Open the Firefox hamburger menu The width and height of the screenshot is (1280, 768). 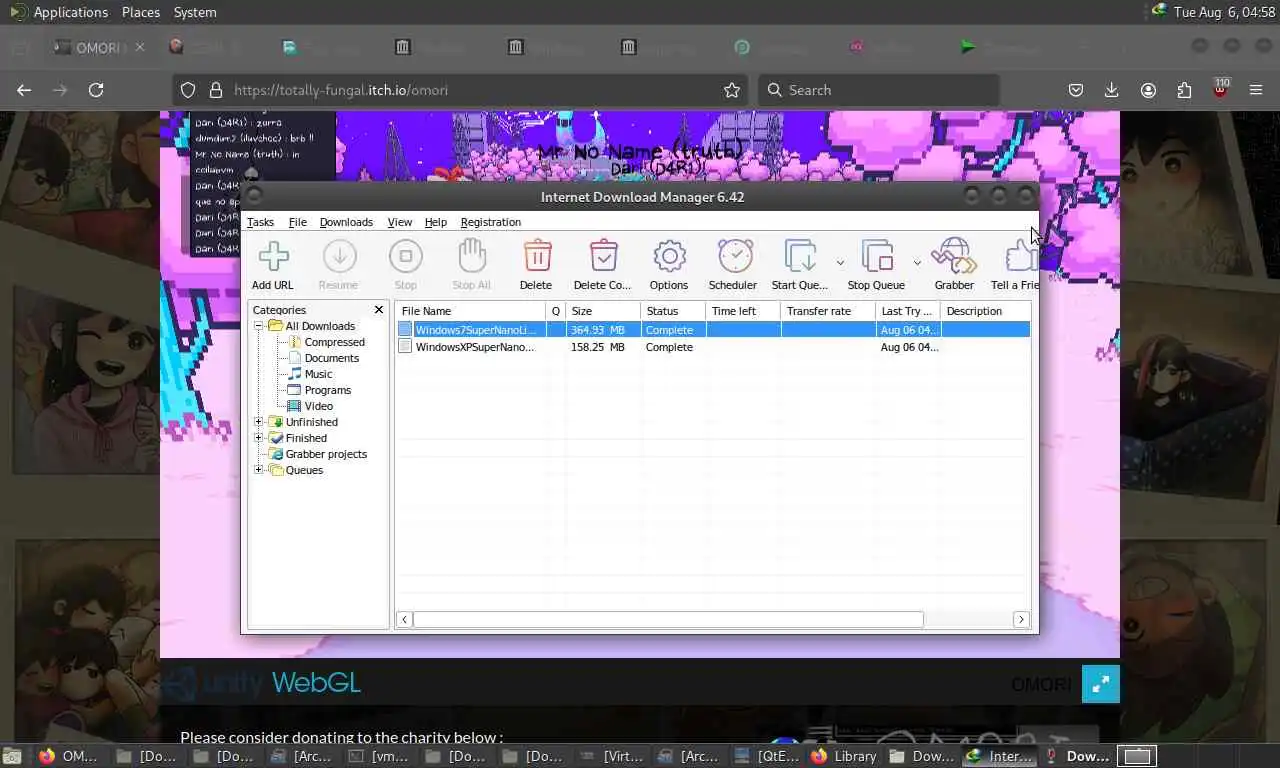(1256, 90)
